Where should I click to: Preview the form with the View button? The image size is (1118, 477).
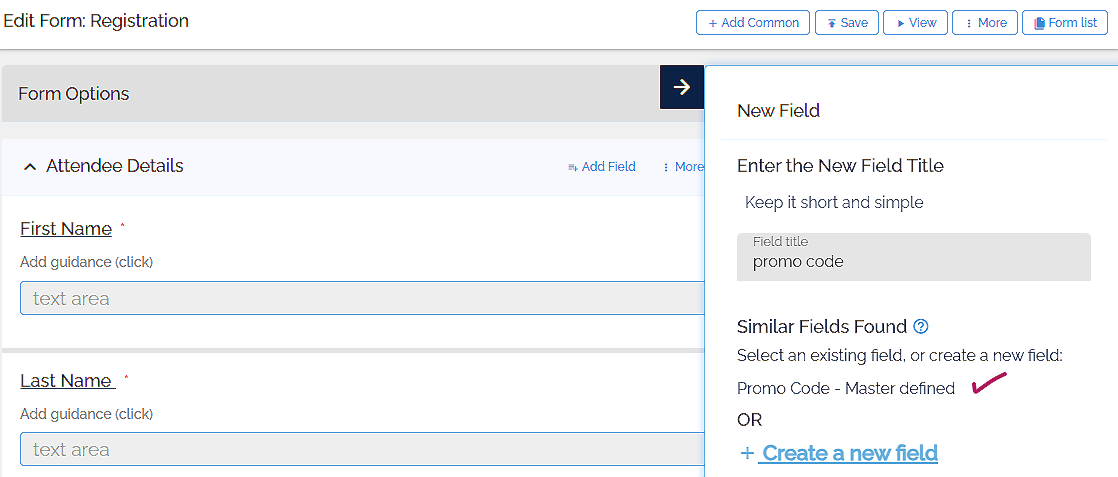(x=915, y=23)
